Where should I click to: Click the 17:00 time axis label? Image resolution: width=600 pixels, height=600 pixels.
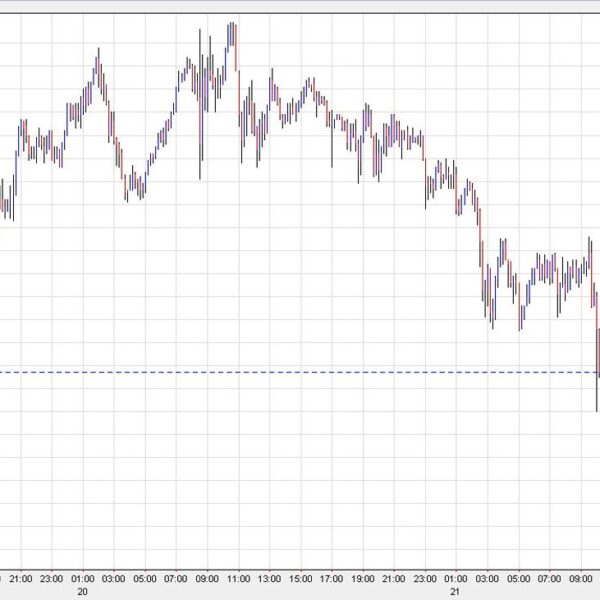point(332,579)
